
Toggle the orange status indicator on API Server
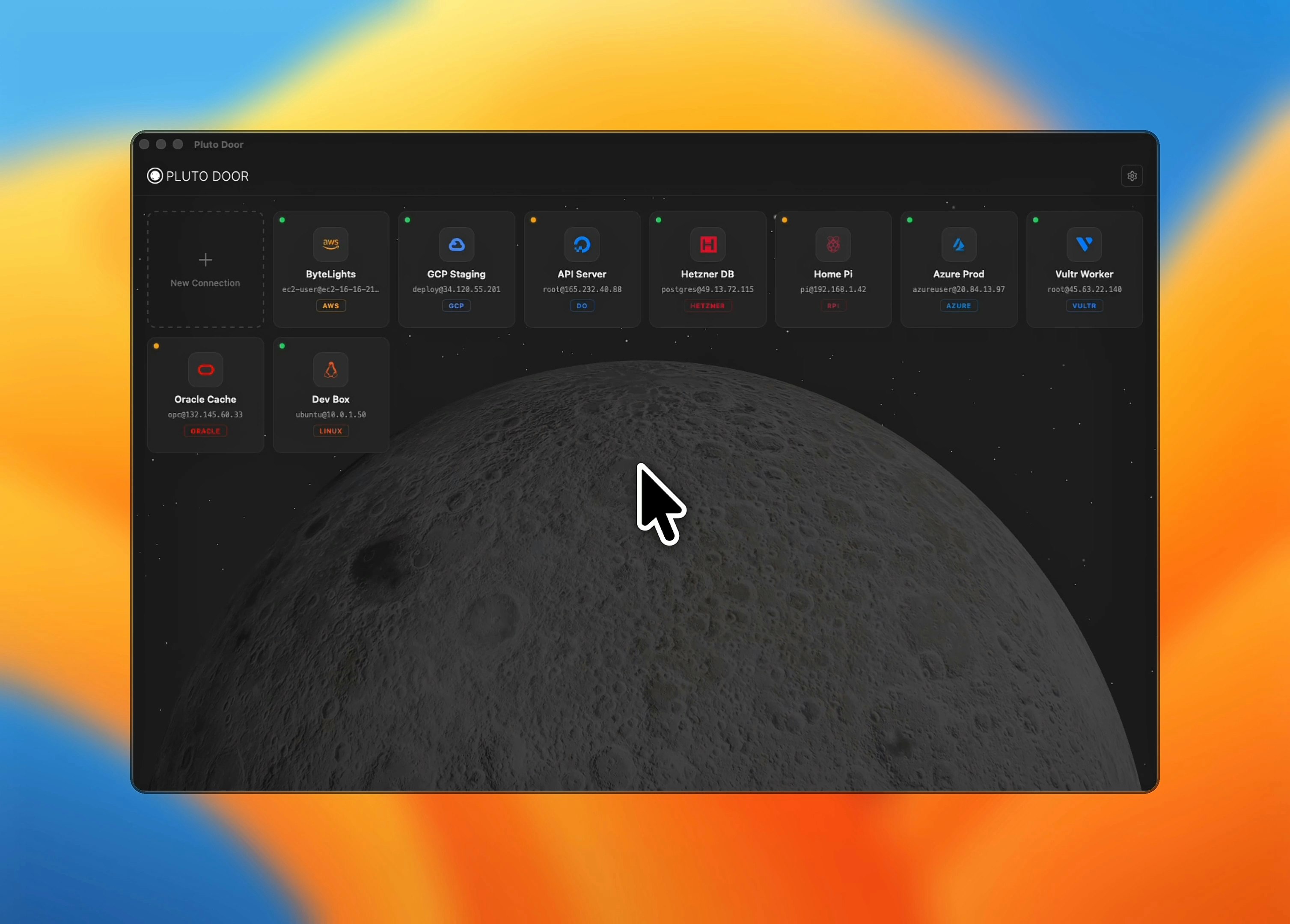[534, 221]
